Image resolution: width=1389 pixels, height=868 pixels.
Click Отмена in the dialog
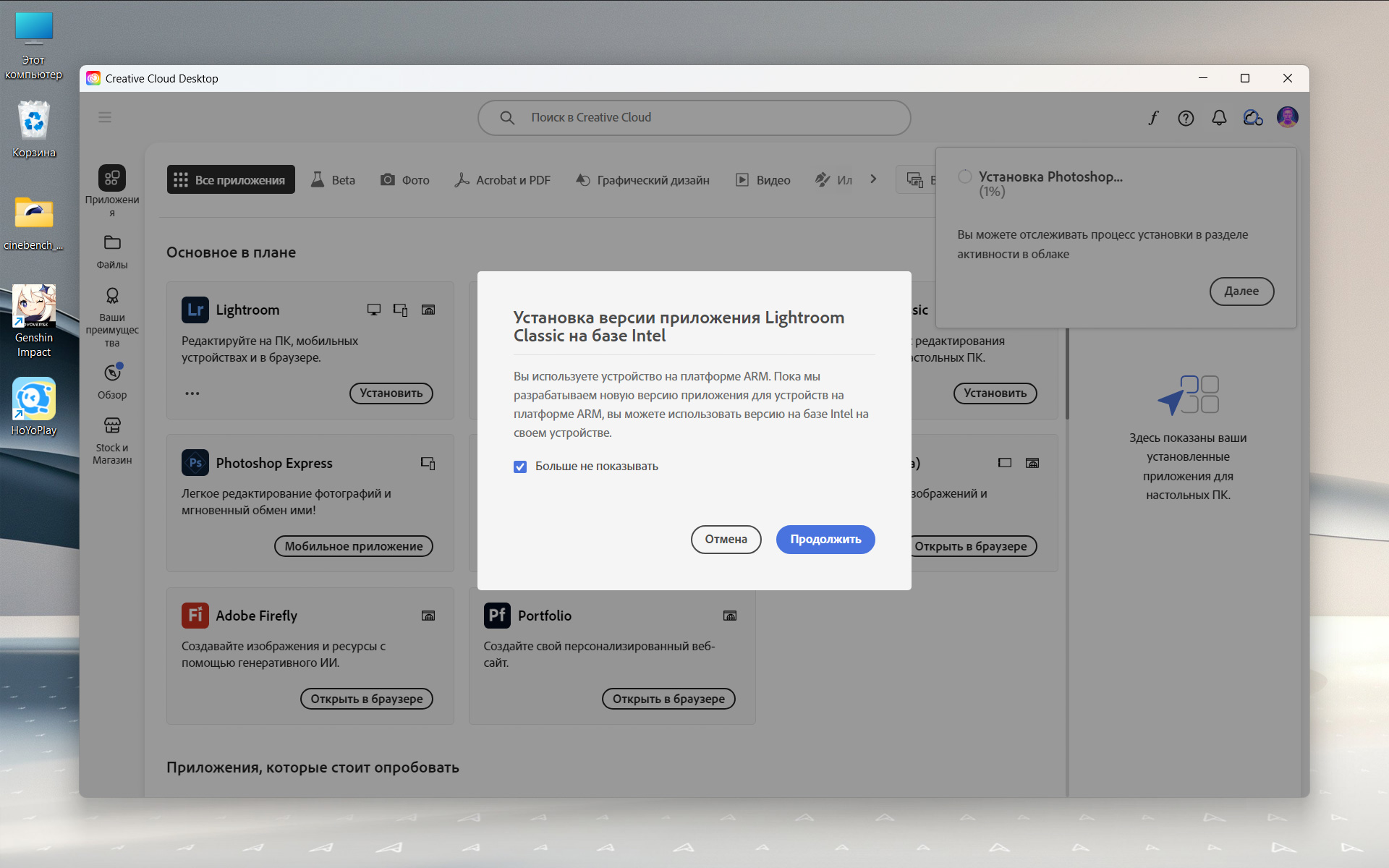click(726, 540)
